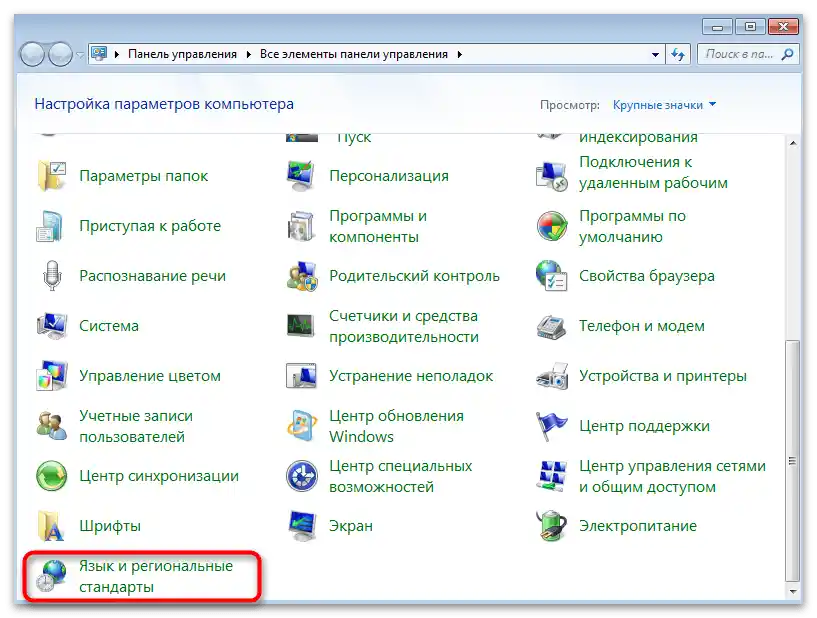
Task: Click the Панель управления breadcrumb
Action: pos(182,54)
